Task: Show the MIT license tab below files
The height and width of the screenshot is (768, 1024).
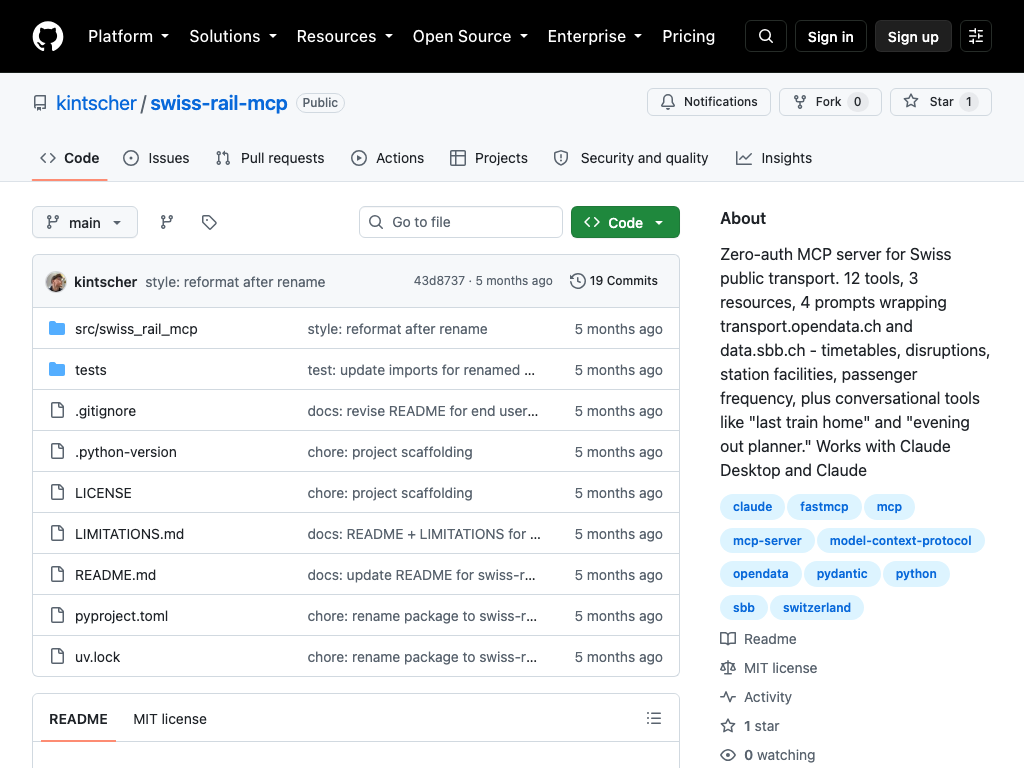Action: pyautogui.click(x=170, y=719)
